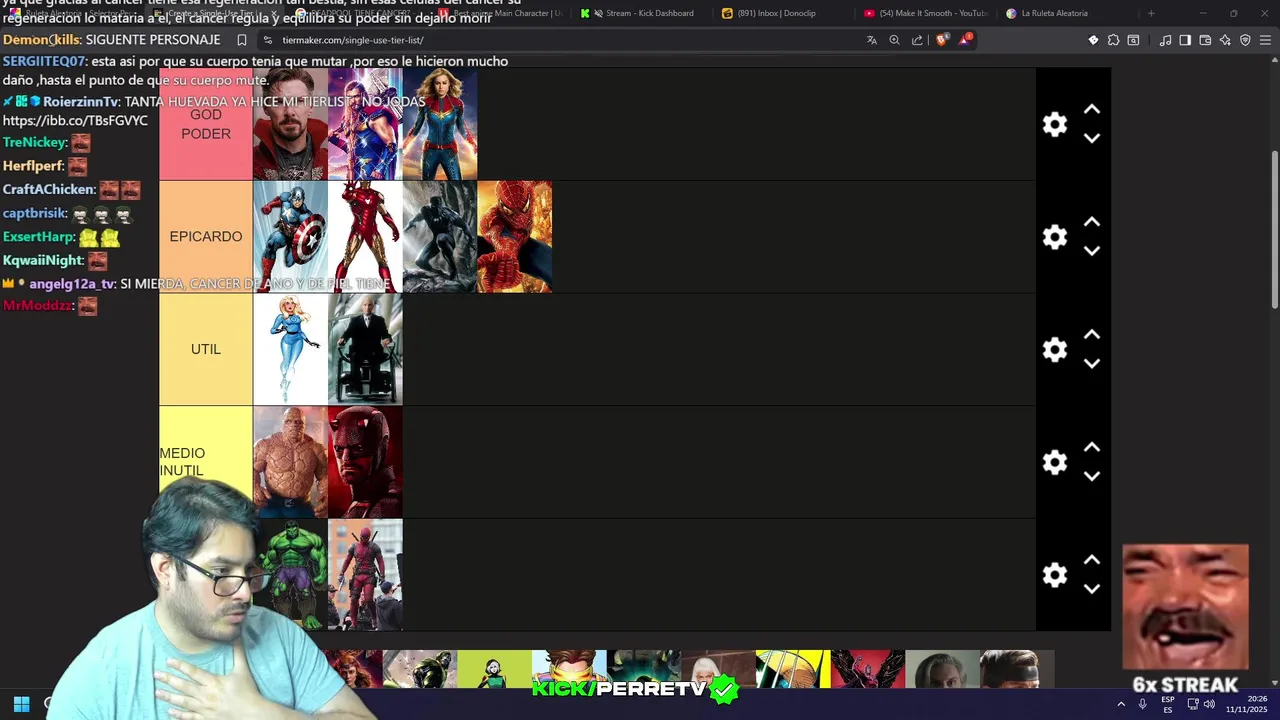Move UTIL tier down with arrow
This screenshot has height=720, width=1280.
click(x=1092, y=363)
